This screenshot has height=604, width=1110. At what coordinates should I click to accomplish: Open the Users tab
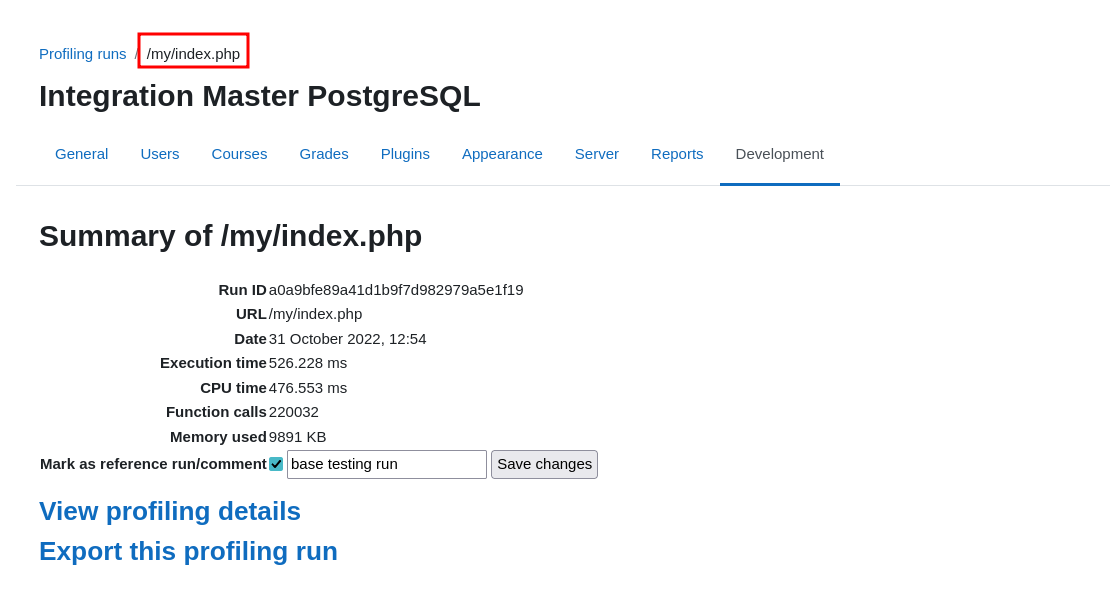(160, 154)
